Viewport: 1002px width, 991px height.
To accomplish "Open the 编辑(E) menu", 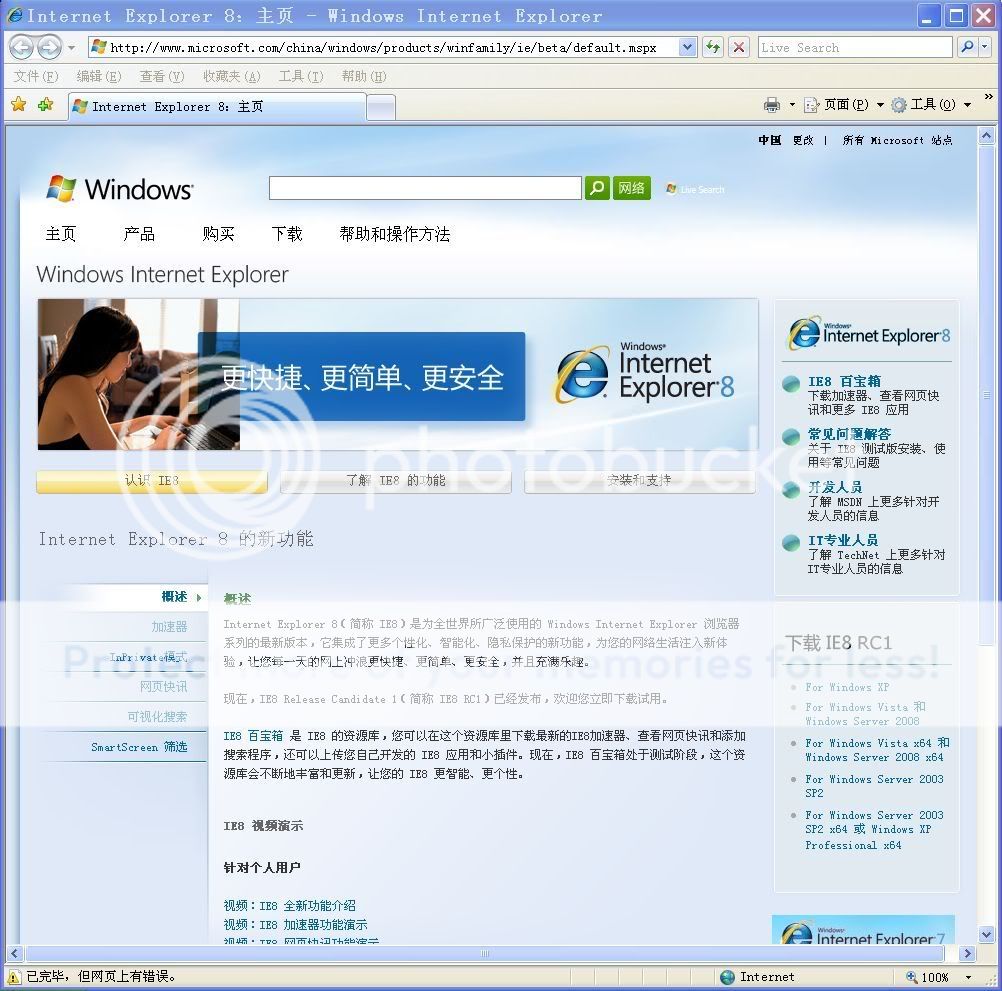I will pos(99,77).
